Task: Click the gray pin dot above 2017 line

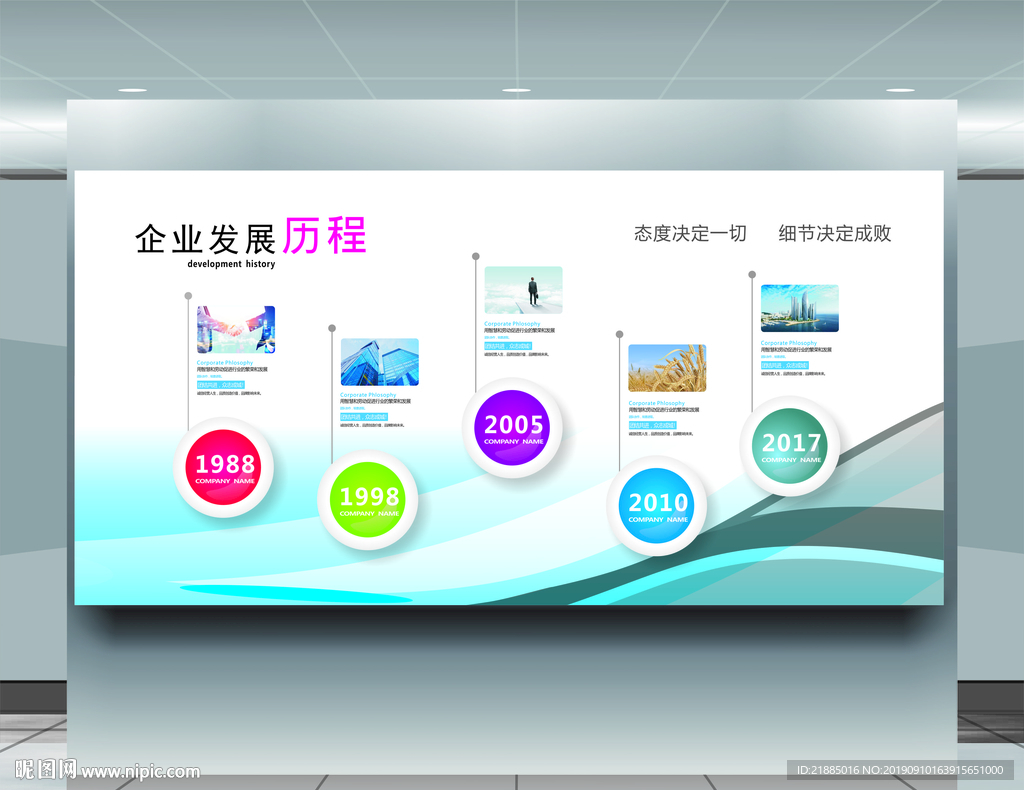Action: pyautogui.click(x=752, y=274)
